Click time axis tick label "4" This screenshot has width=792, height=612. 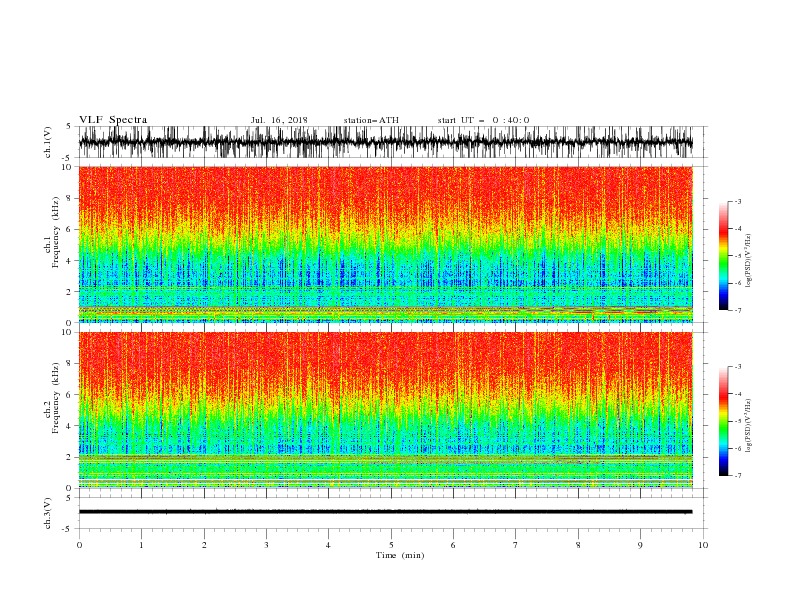pyautogui.click(x=328, y=545)
